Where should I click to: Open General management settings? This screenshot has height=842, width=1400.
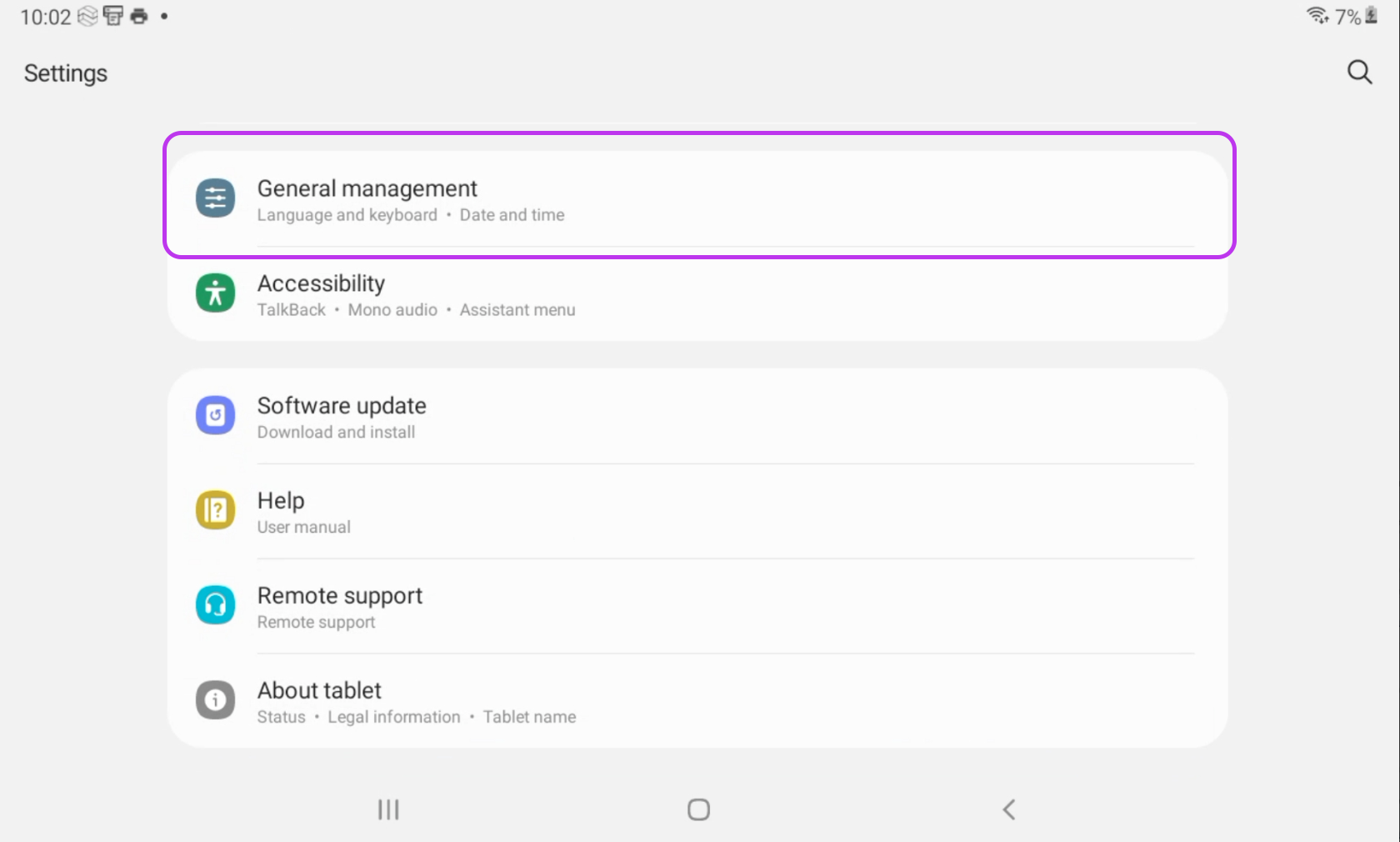point(367,189)
